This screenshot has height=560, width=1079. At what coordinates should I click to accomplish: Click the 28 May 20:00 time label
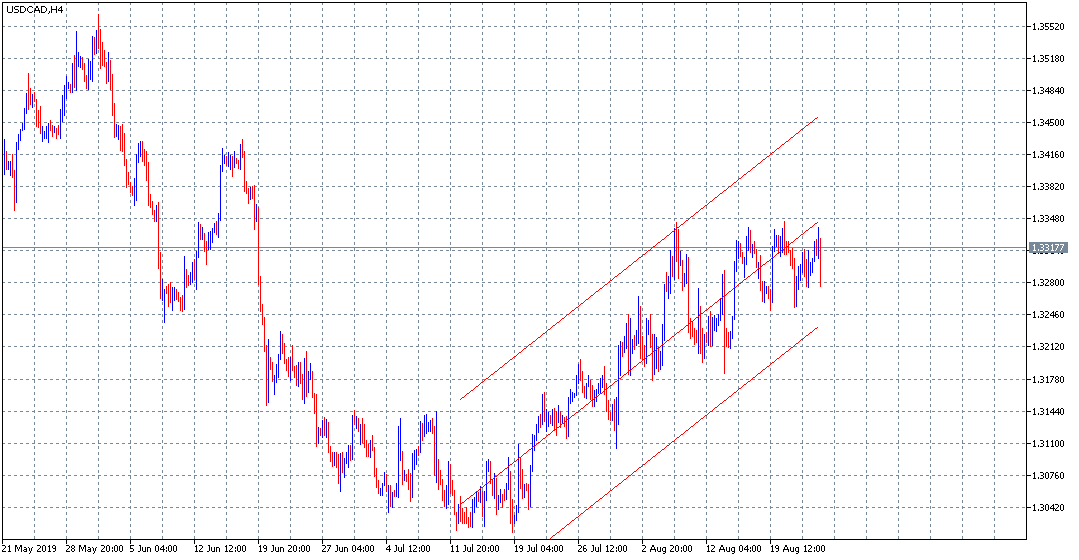pos(94,548)
